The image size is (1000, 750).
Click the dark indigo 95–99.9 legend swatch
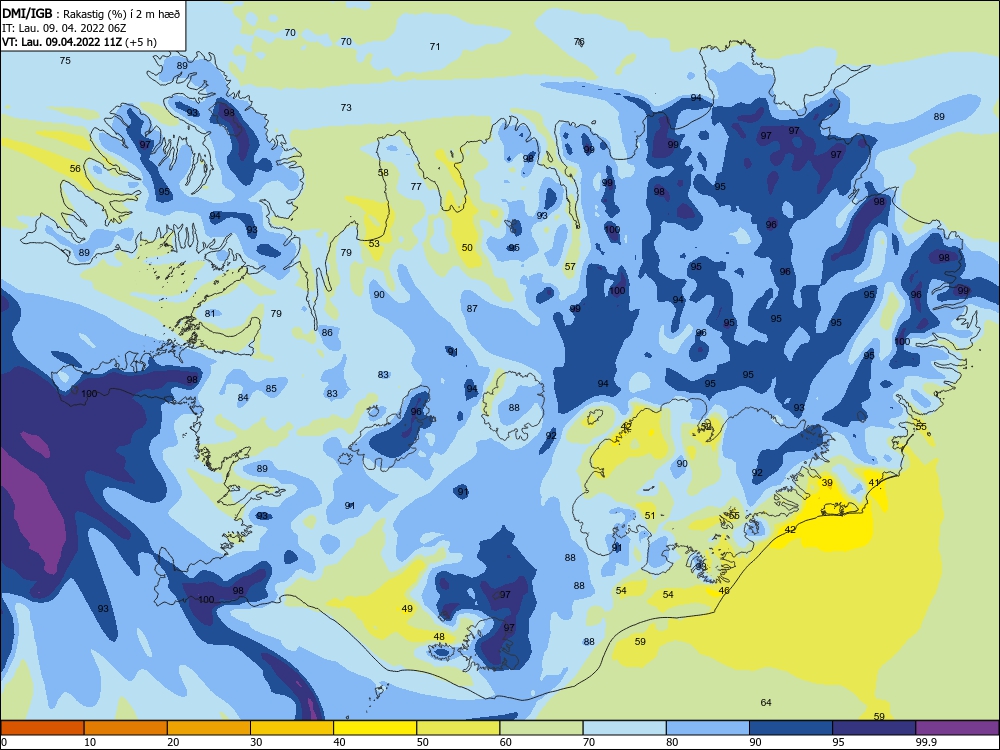coord(874,728)
